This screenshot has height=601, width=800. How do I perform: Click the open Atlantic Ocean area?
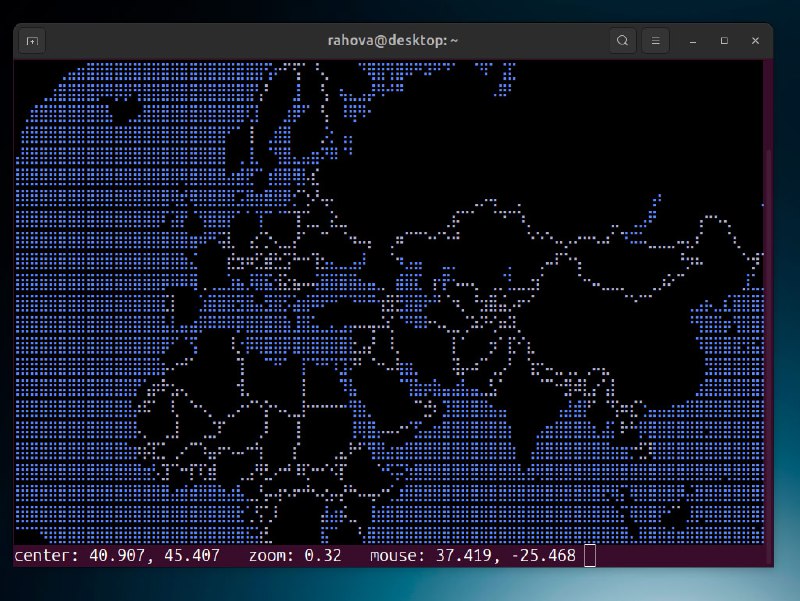[80, 300]
